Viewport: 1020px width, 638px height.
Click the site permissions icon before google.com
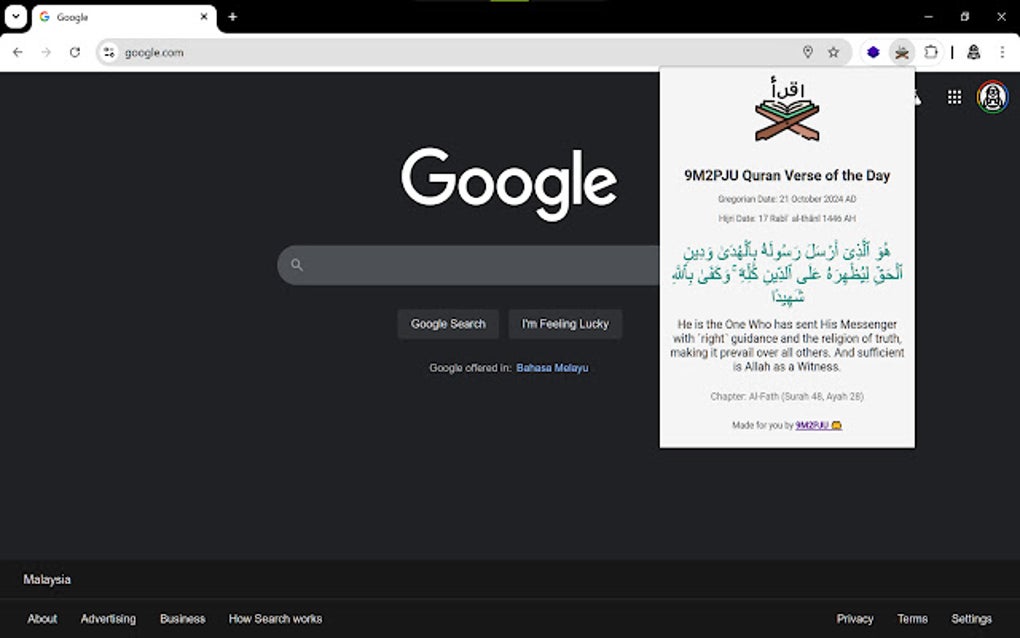click(x=108, y=52)
